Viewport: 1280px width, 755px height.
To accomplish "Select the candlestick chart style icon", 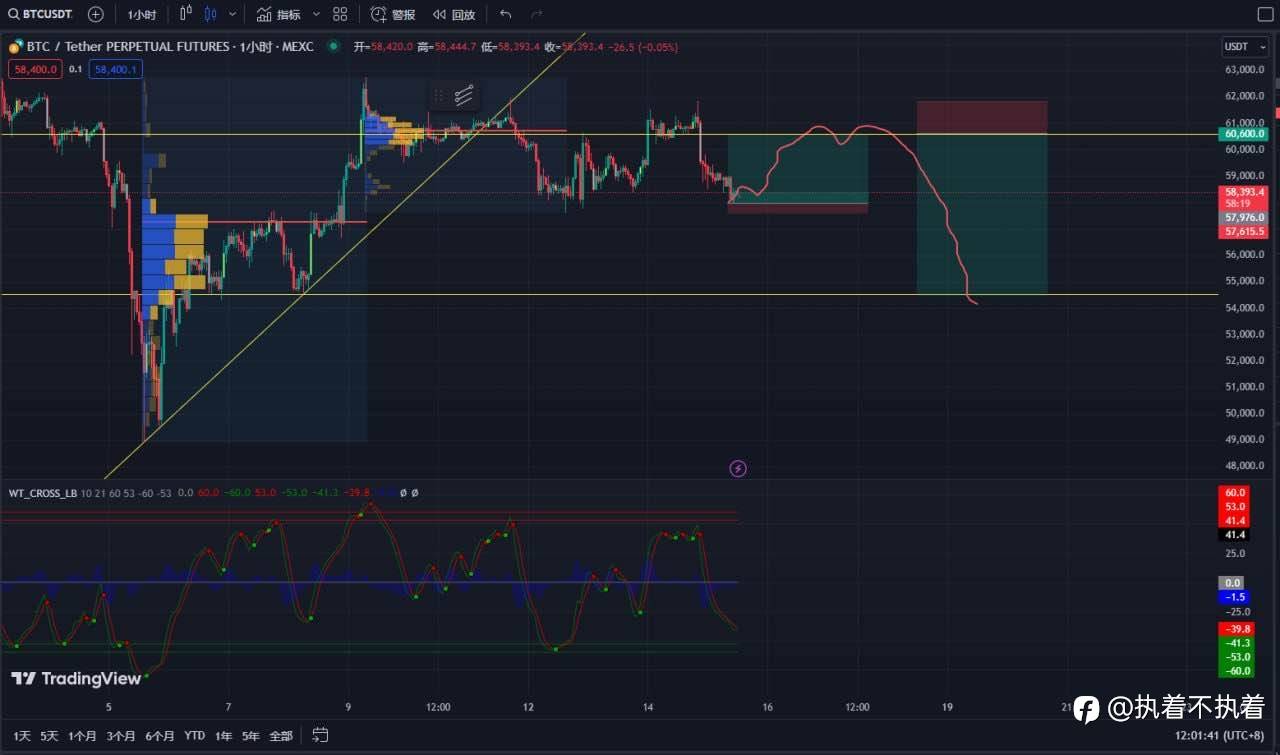I will tap(210, 14).
